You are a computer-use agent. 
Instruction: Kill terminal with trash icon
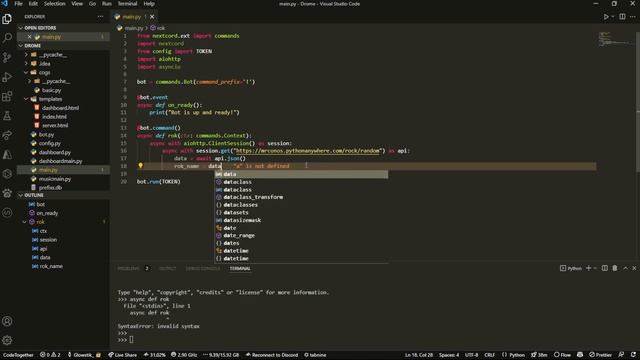click(x=615, y=268)
